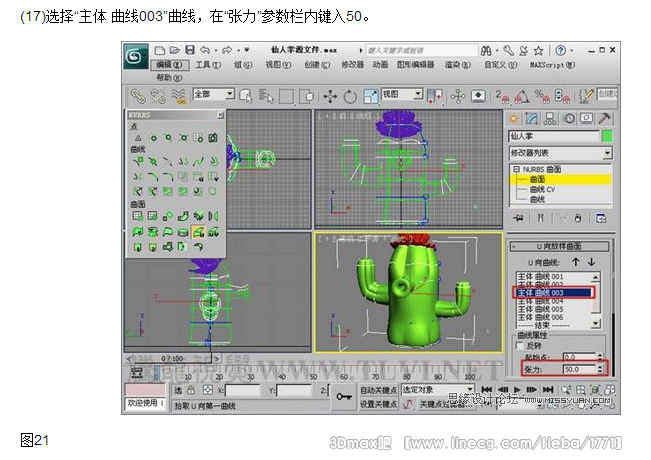Select the Move tool icon
Image resolution: width=651 pixels, height=460 pixels.
pyautogui.click(x=330, y=96)
